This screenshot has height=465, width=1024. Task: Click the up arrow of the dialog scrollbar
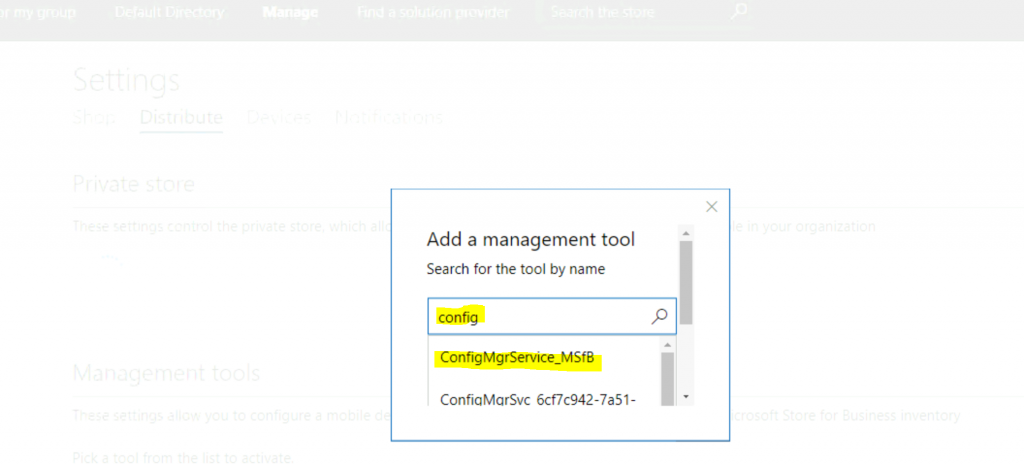686,233
